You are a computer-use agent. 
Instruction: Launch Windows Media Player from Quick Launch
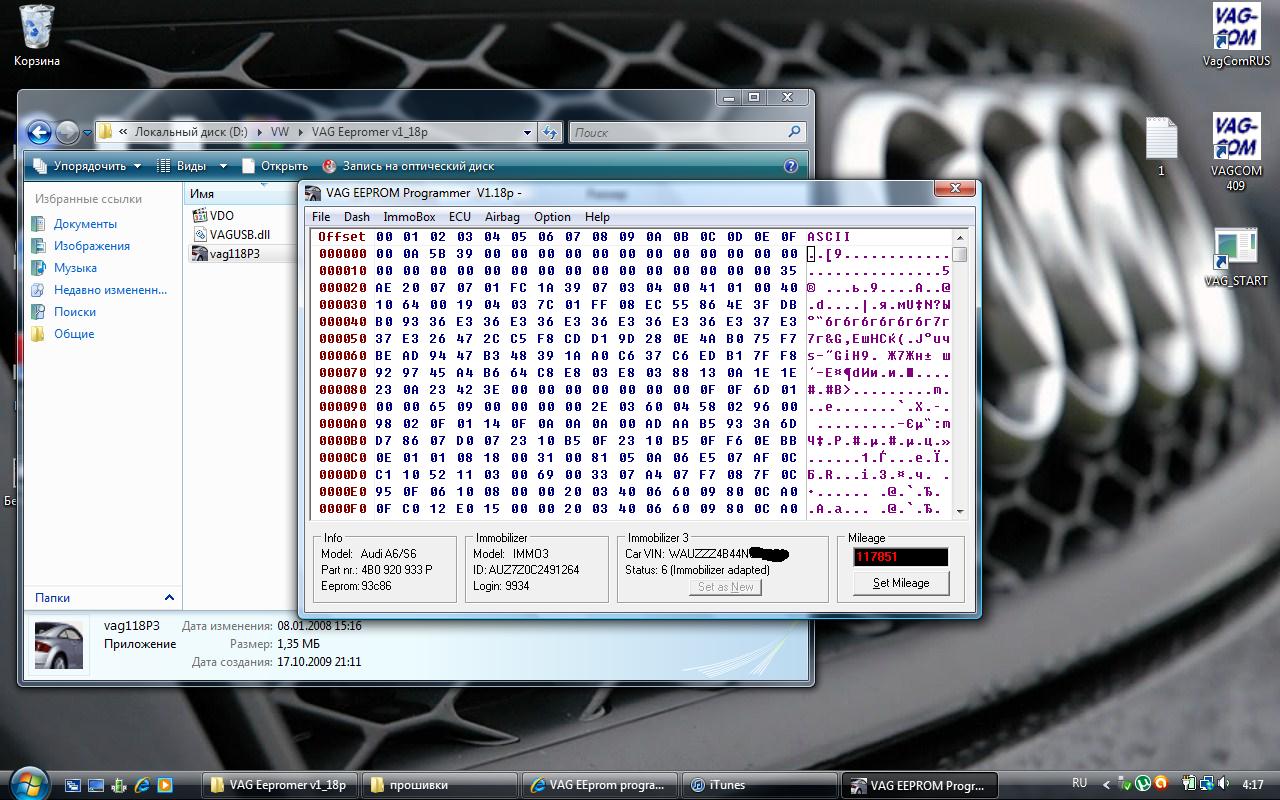click(165, 785)
